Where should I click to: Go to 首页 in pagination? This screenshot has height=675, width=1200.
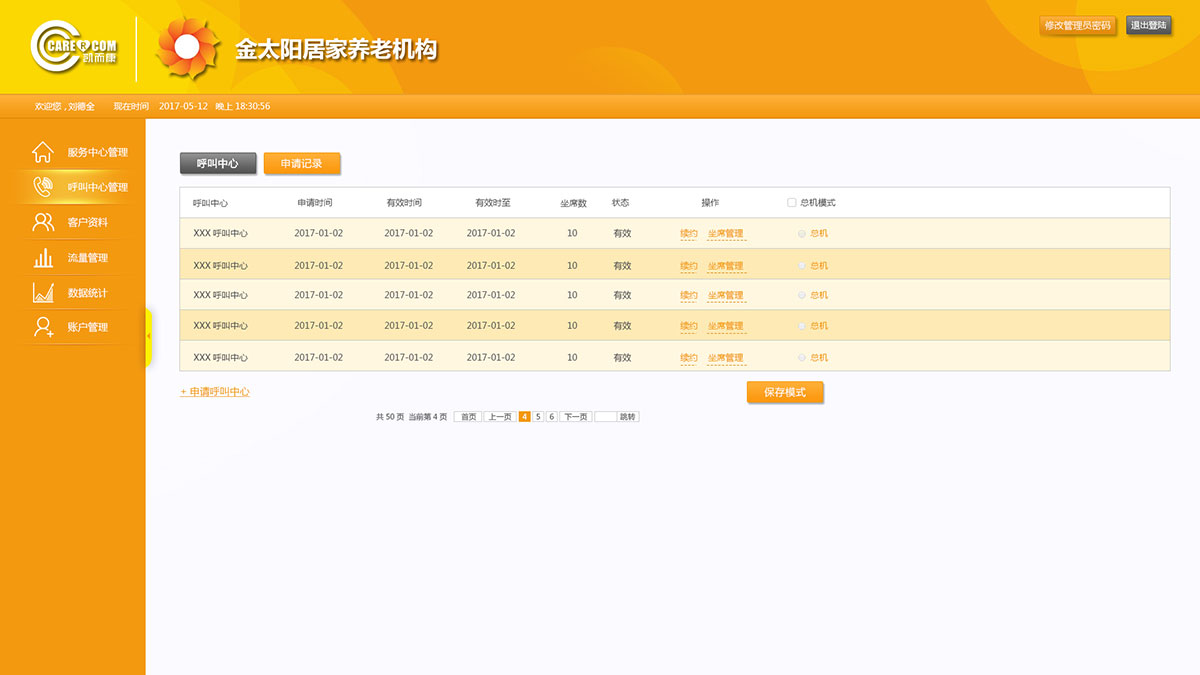click(468, 417)
